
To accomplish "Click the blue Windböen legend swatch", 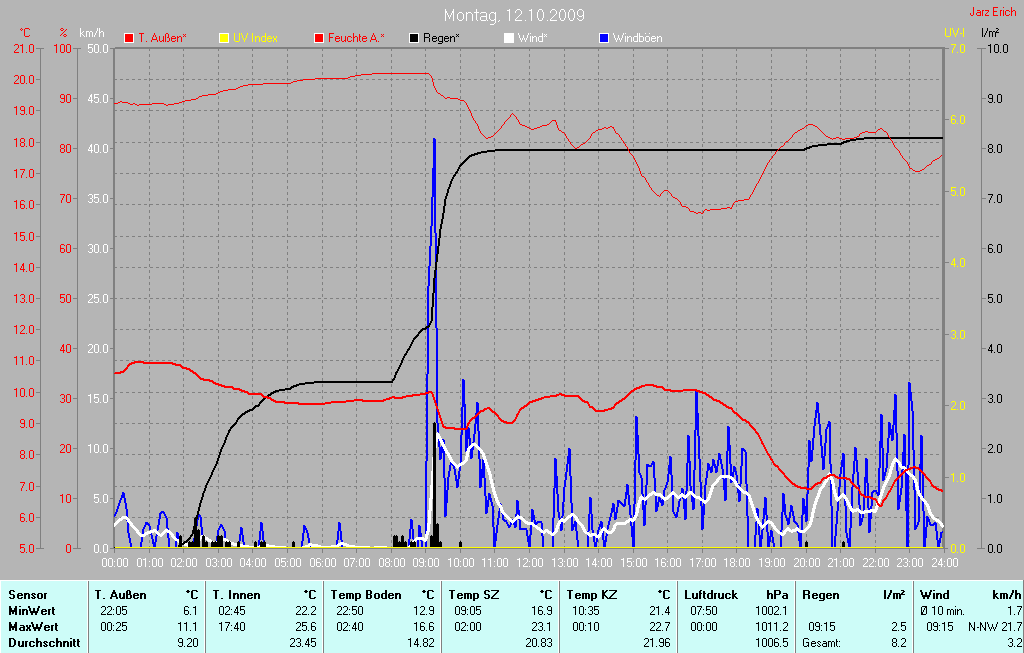I will coord(604,38).
